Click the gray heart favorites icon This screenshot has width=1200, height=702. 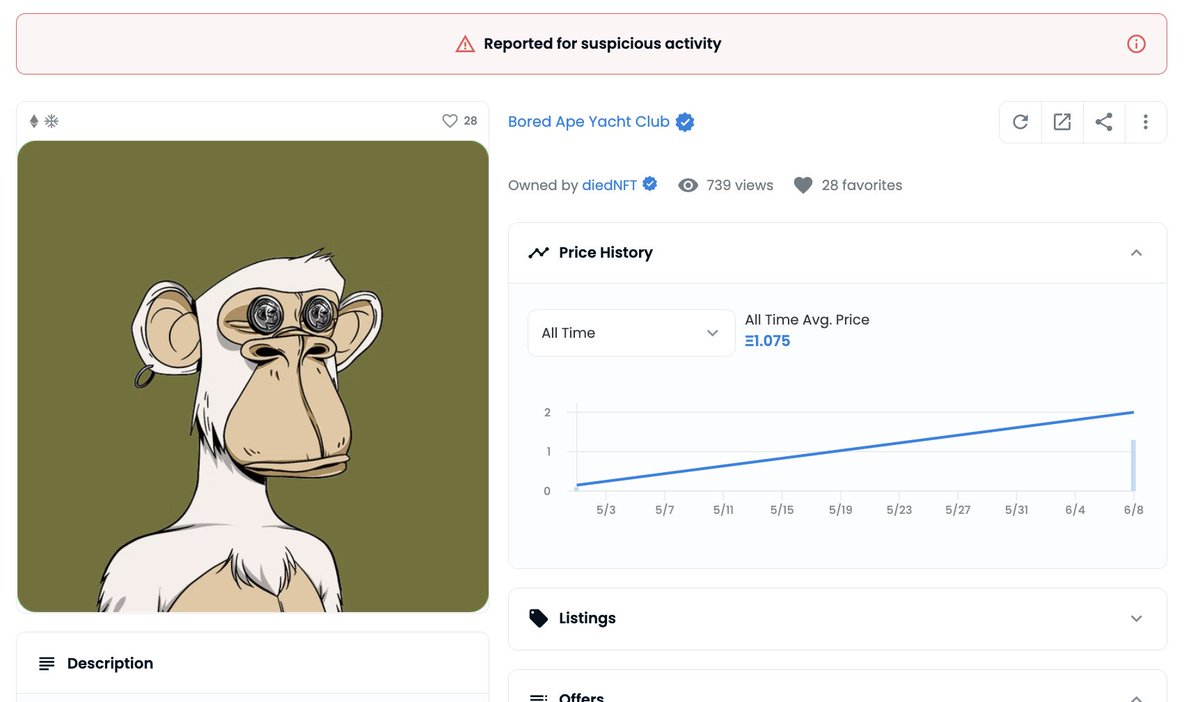[803, 185]
